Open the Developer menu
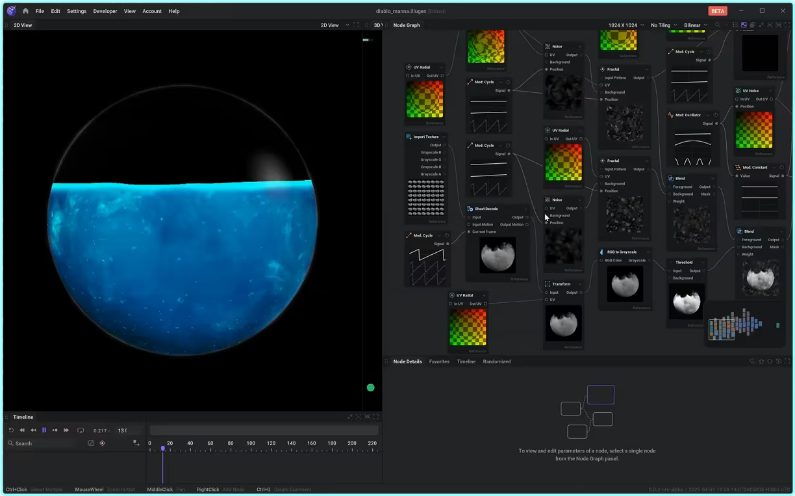Screen dimensions: 795x496 point(105,11)
